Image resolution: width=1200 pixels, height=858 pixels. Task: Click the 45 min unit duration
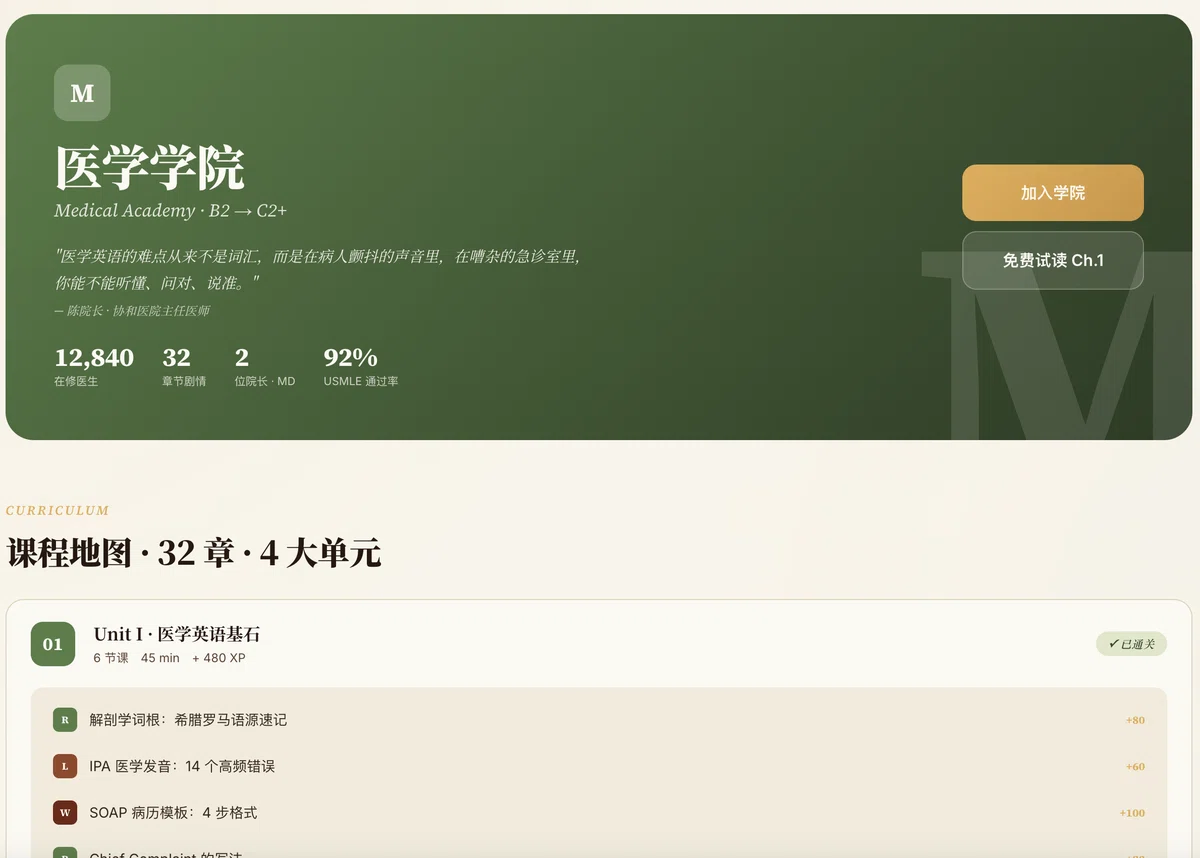(x=160, y=658)
